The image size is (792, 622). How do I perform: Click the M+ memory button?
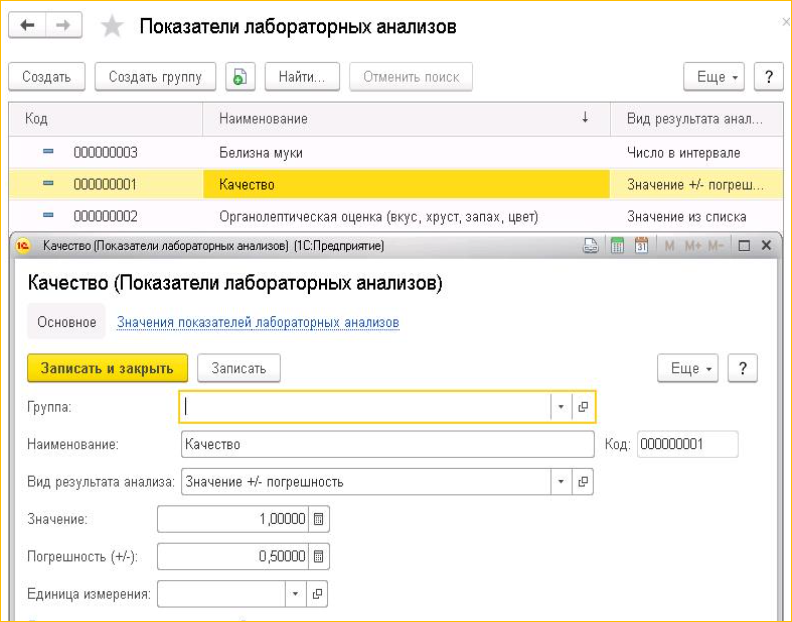point(693,246)
